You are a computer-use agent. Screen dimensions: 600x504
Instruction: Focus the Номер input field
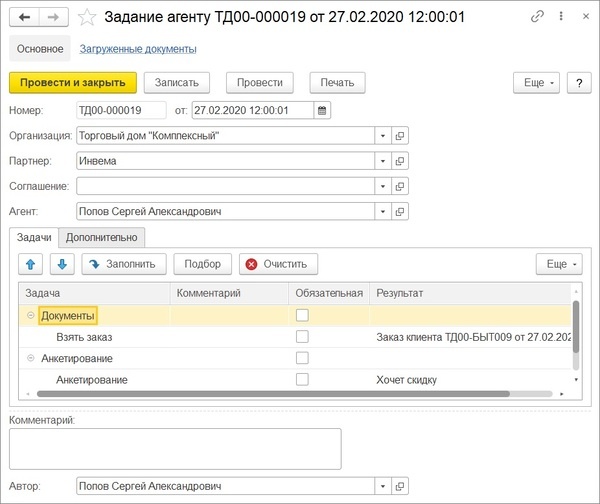[x=121, y=111]
